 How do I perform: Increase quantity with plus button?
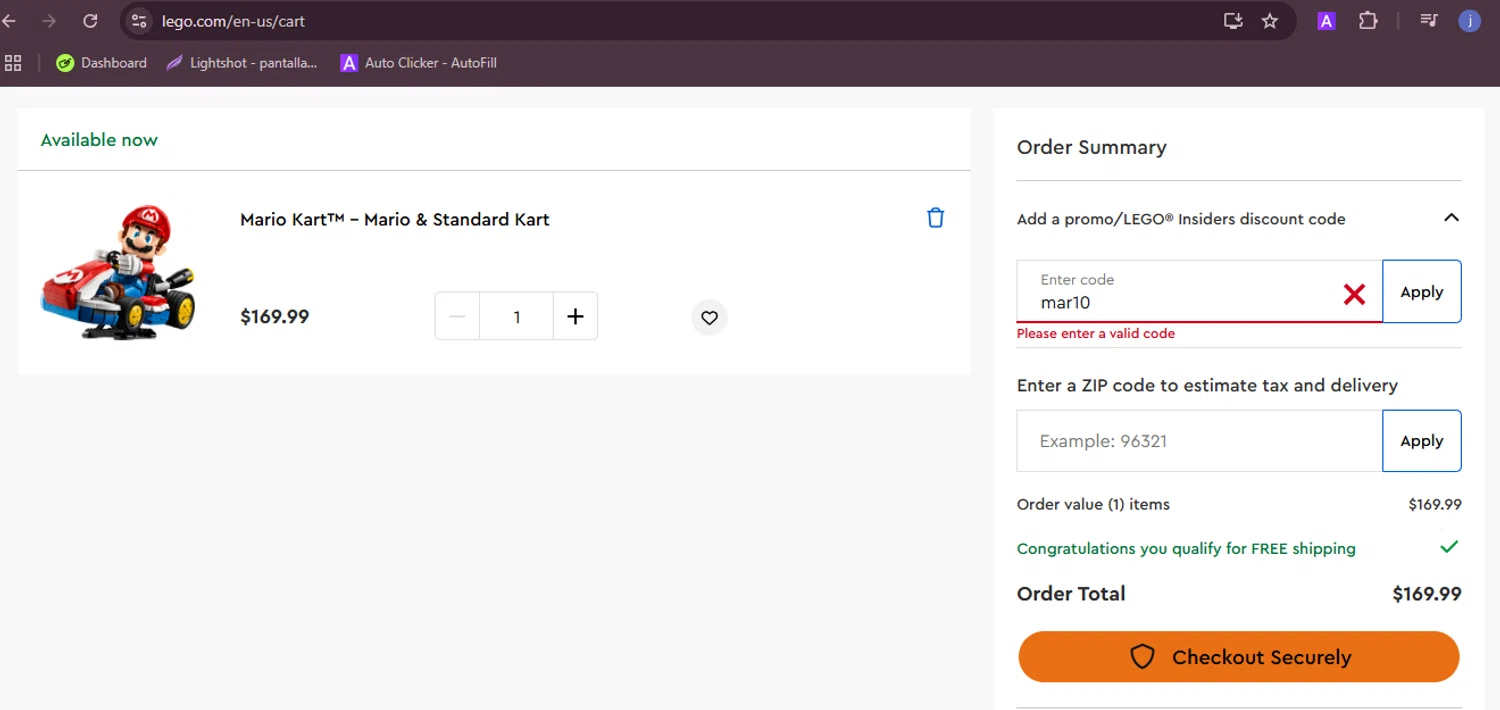(x=575, y=316)
